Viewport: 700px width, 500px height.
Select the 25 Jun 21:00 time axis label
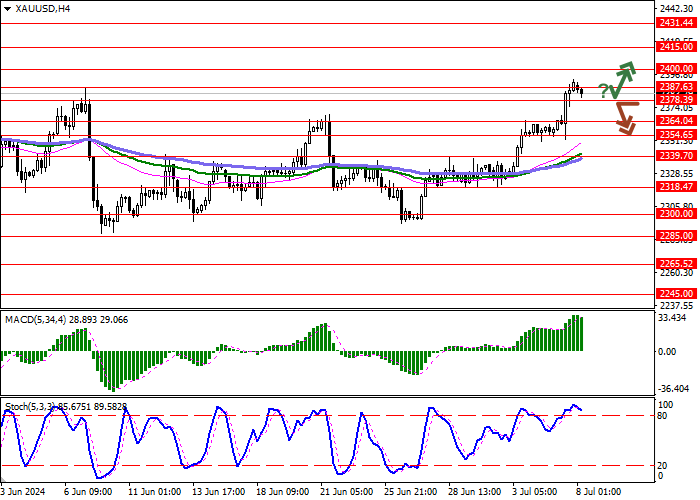[x=411, y=492]
